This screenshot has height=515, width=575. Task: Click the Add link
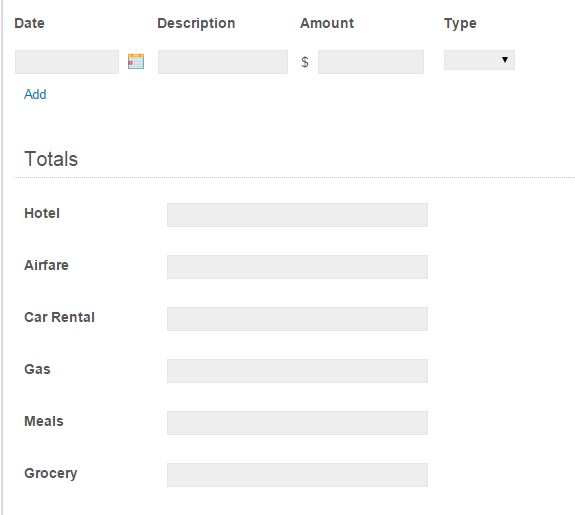(35, 94)
